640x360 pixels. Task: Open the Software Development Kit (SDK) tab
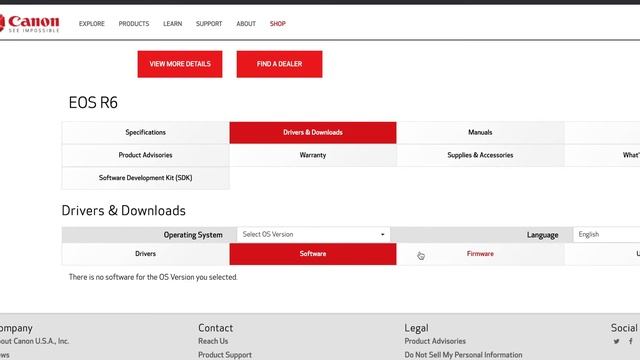pos(145,178)
